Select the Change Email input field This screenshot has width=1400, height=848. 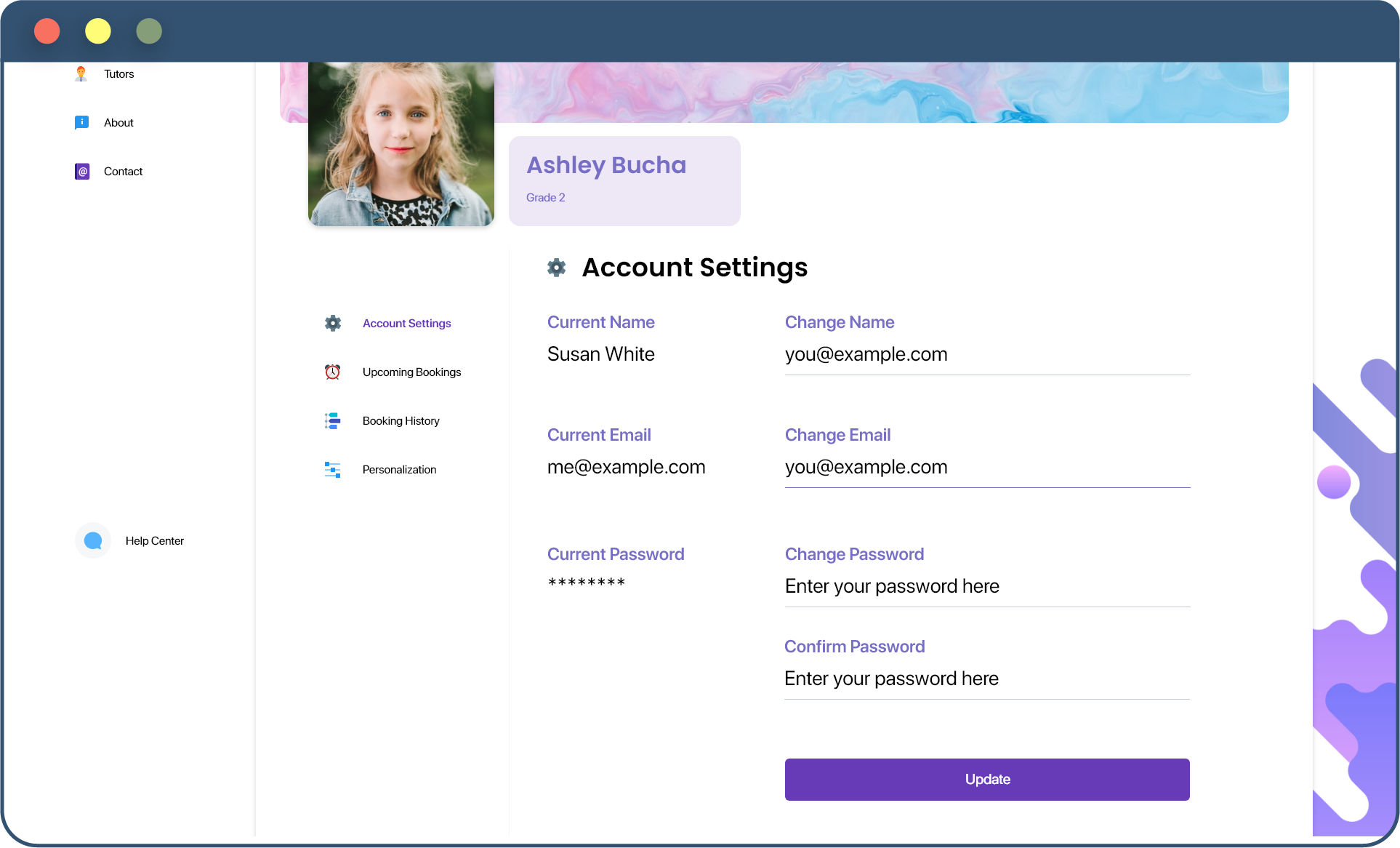point(987,466)
